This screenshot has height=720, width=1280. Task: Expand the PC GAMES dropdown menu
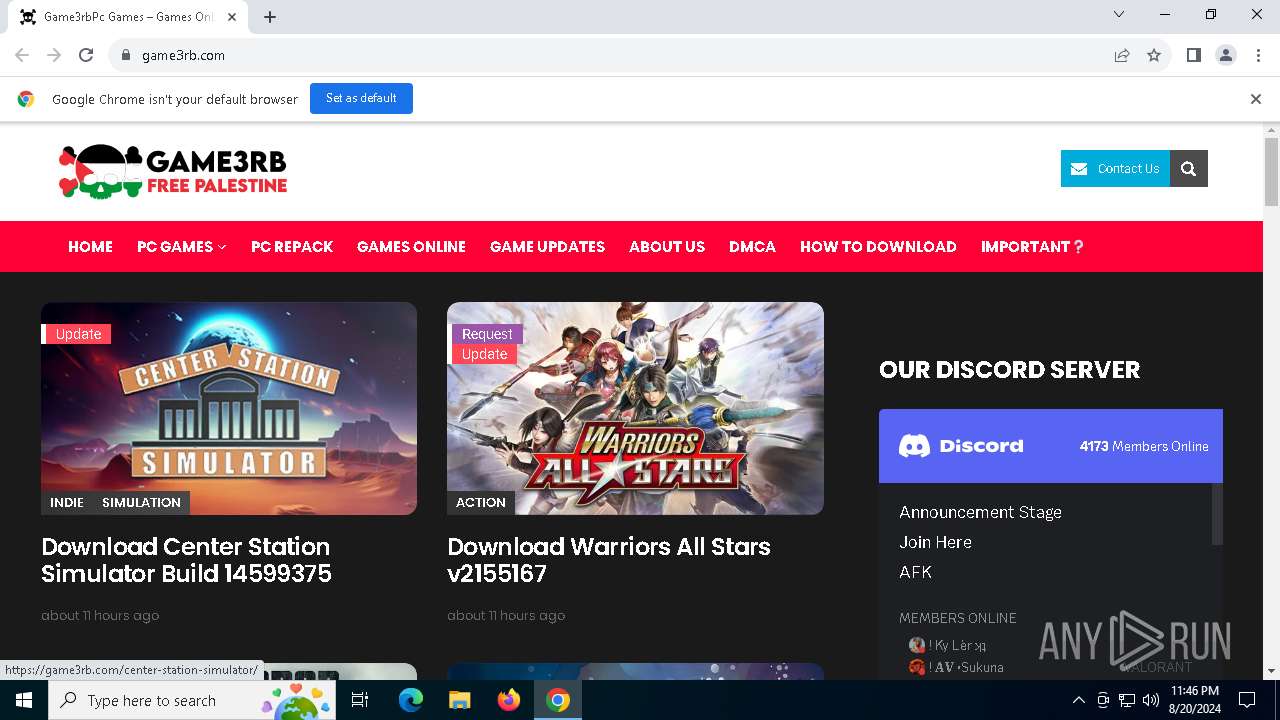pos(181,247)
